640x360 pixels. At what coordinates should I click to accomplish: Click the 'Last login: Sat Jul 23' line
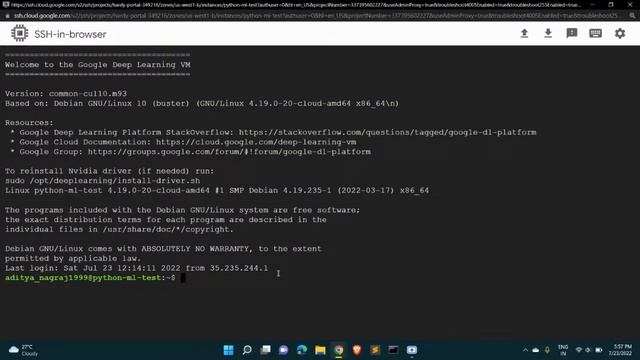click(x=136, y=268)
